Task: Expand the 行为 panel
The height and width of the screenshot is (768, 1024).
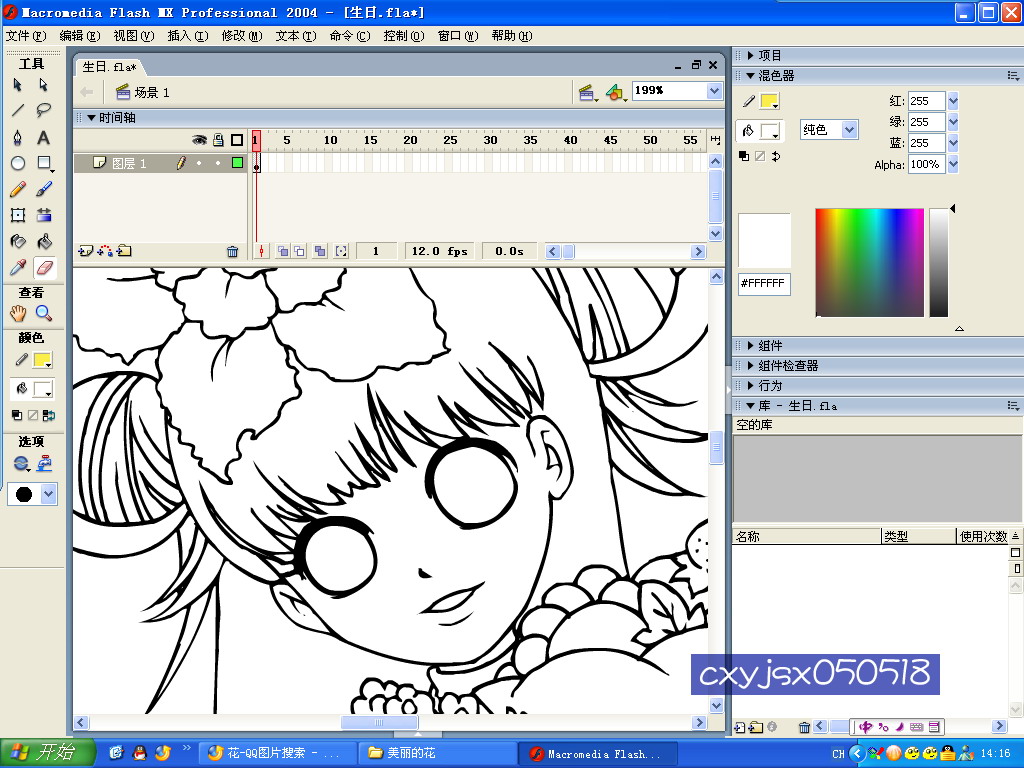Action: 750,385
